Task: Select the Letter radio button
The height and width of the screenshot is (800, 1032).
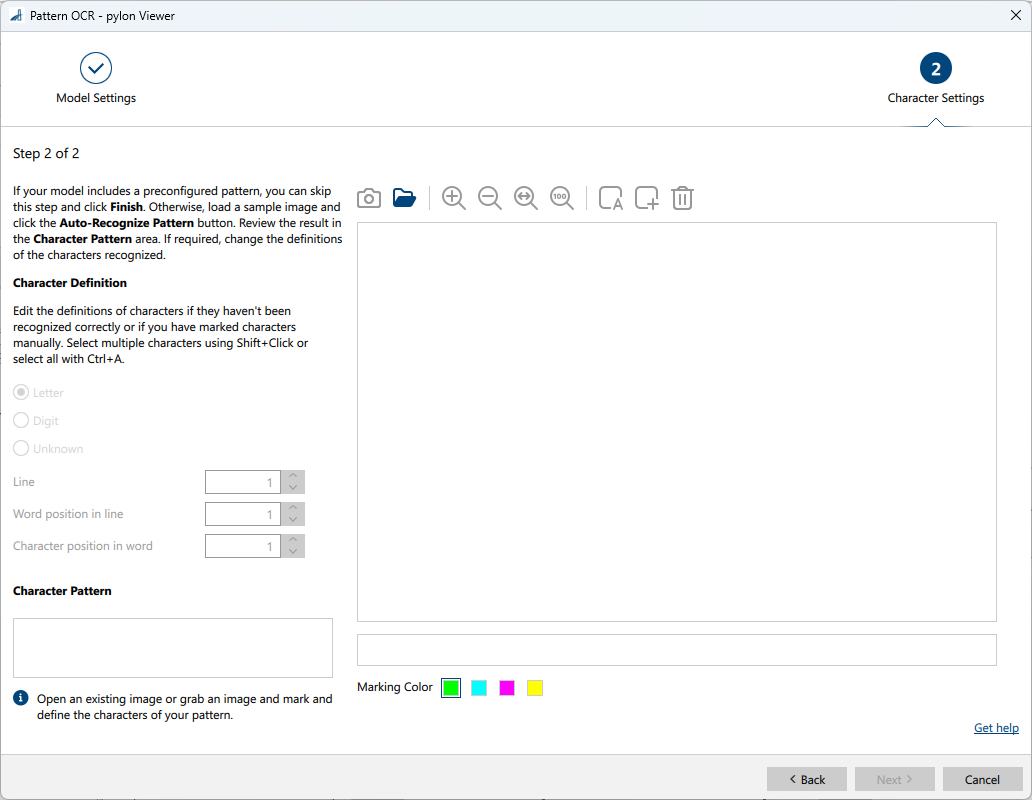Action: click(21, 392)
